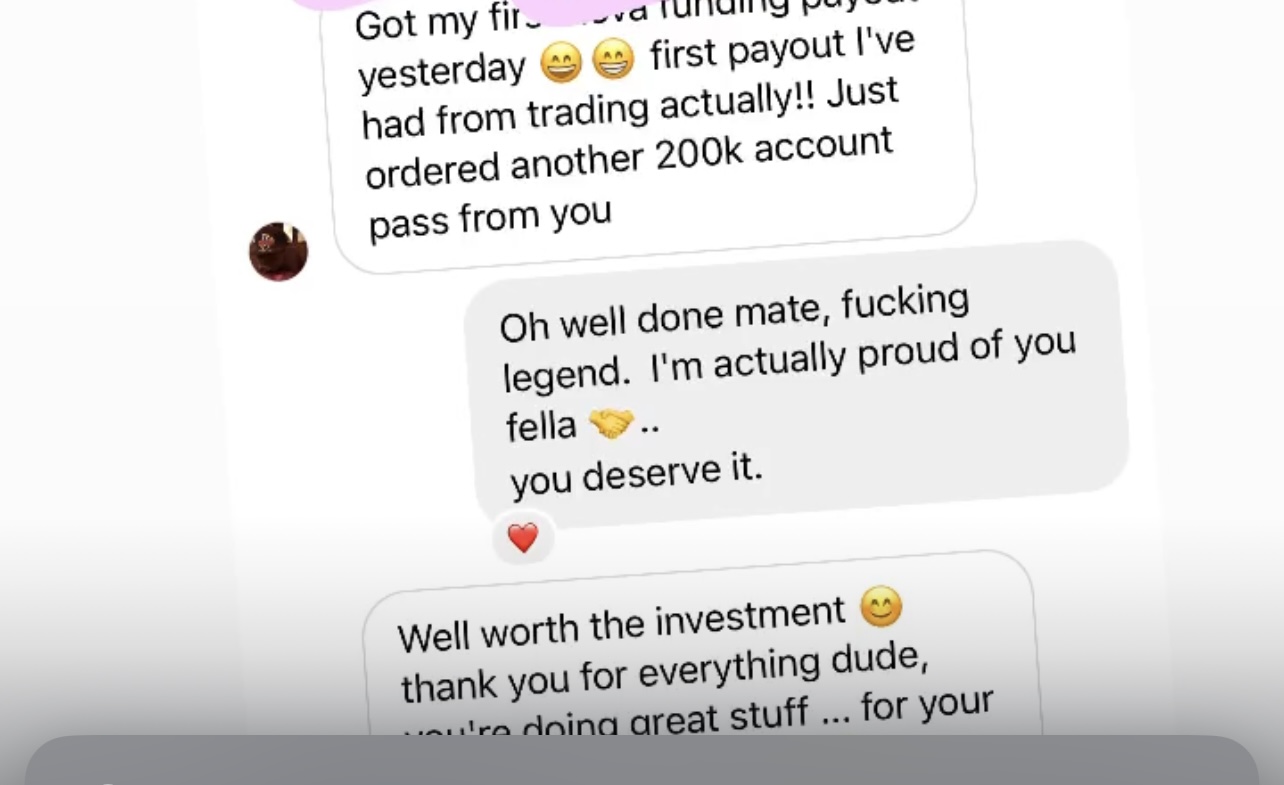Screen dimensions: 1284x785
Task: Select the first grinning emoji after 'yesterday'
Action: [561, 66]
